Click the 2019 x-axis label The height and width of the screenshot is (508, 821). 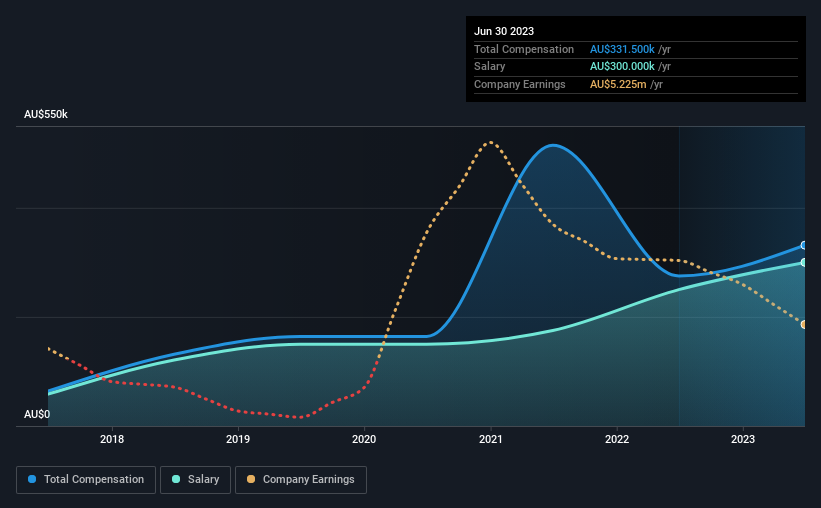238,439
